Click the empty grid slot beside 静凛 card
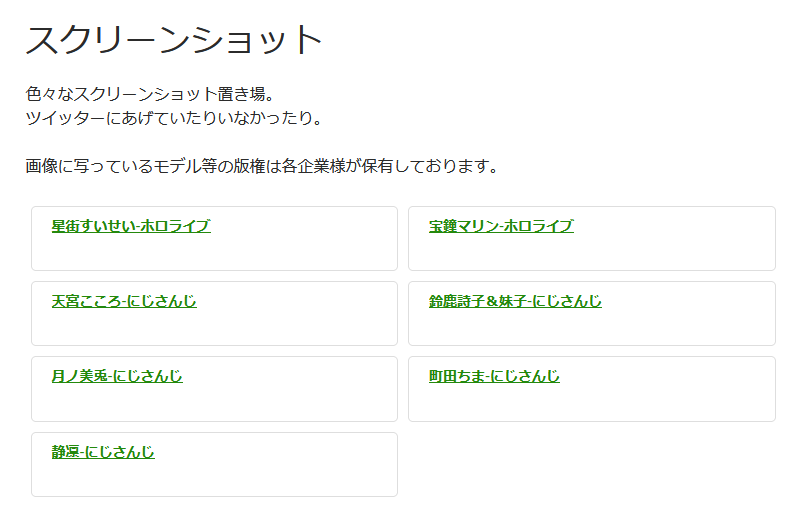 (591, 464)
